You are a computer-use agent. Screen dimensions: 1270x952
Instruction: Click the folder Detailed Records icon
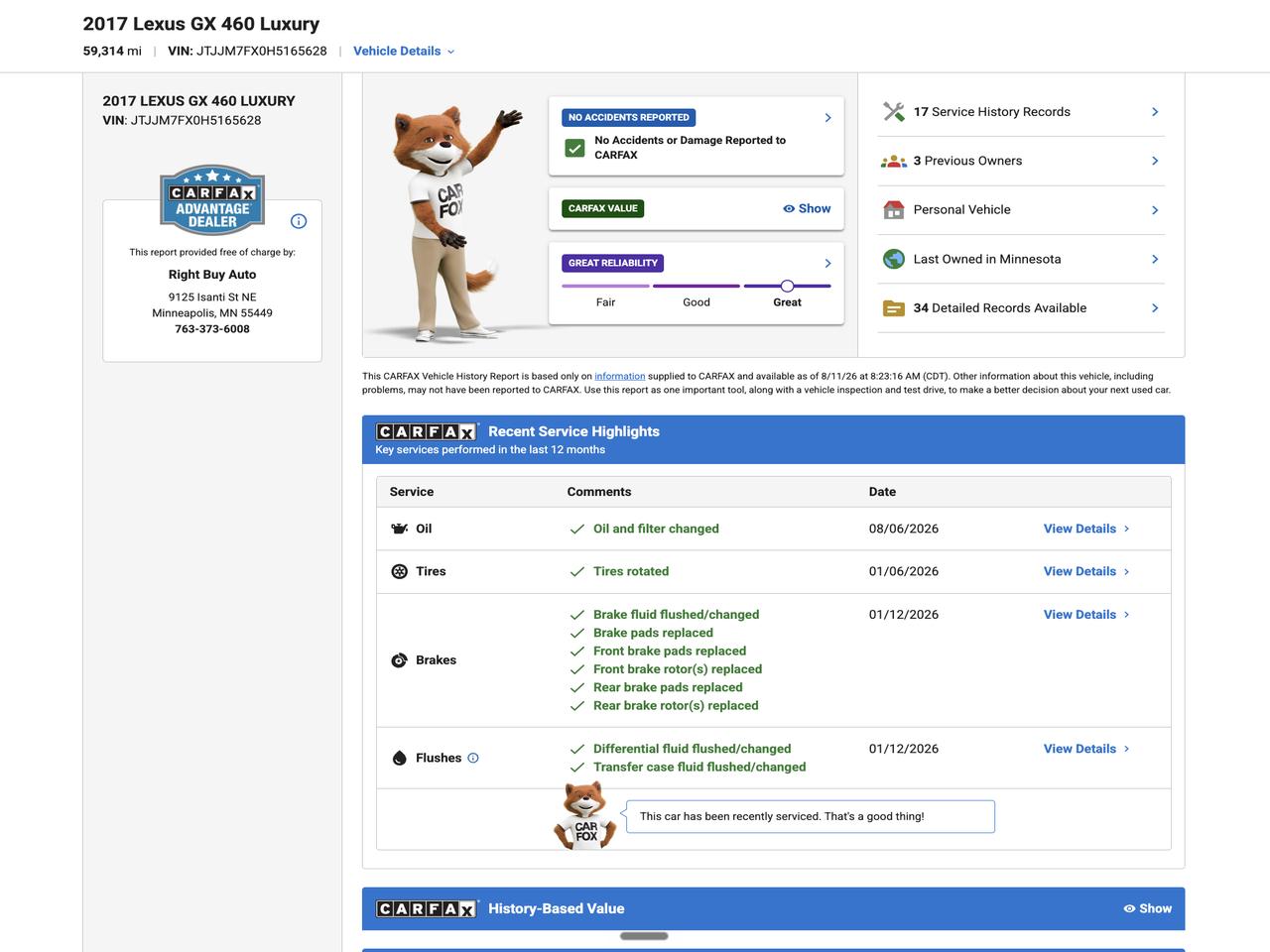(893, 308)
